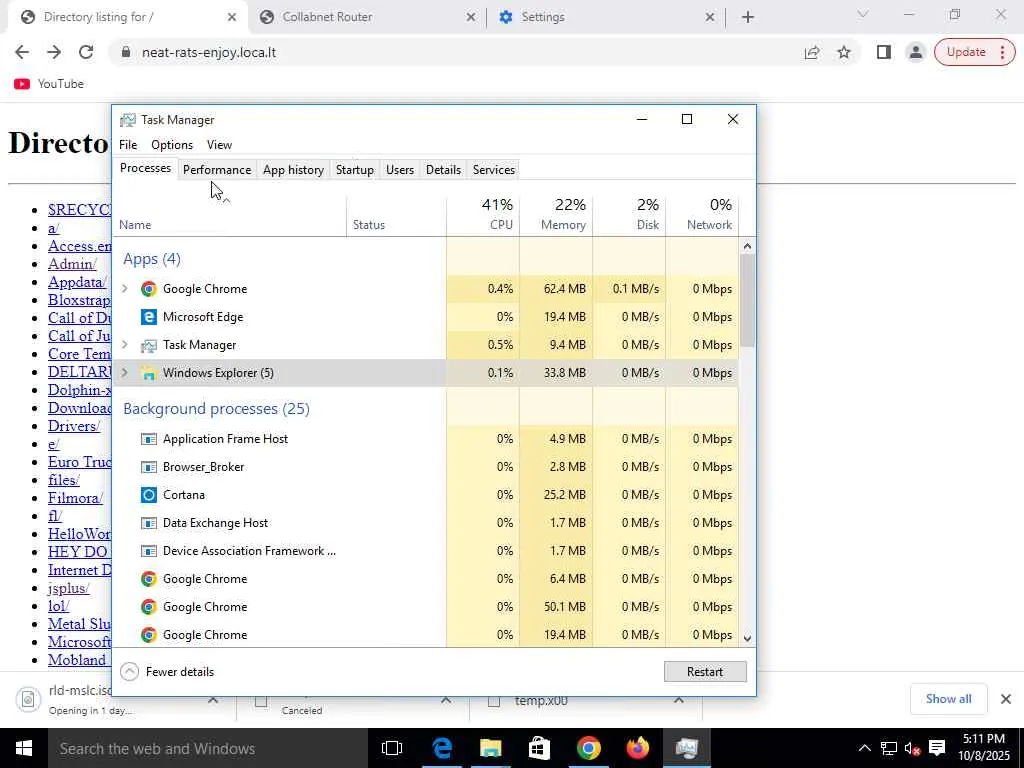Viewport: 1024px width, 768px height.
Task: Open the File menu in Task Manager
Action: pyautogui.click(x=128, y=145)
